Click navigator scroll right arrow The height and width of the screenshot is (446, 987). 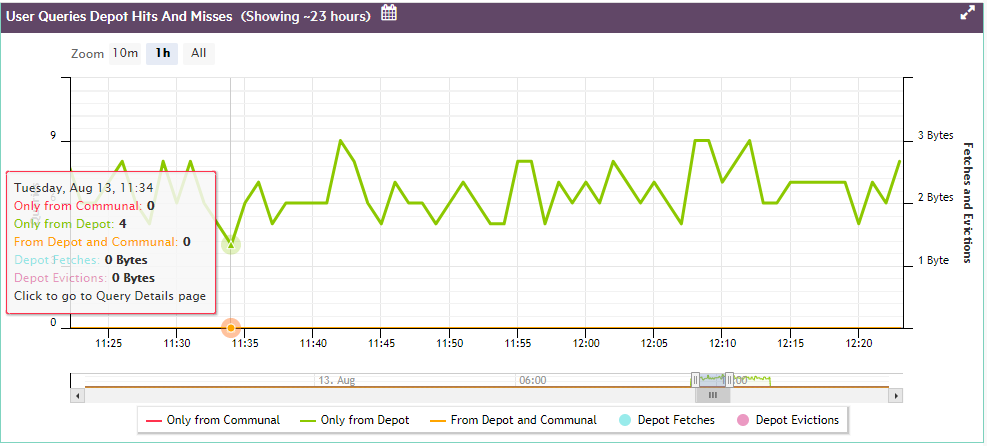click(896, 396)
